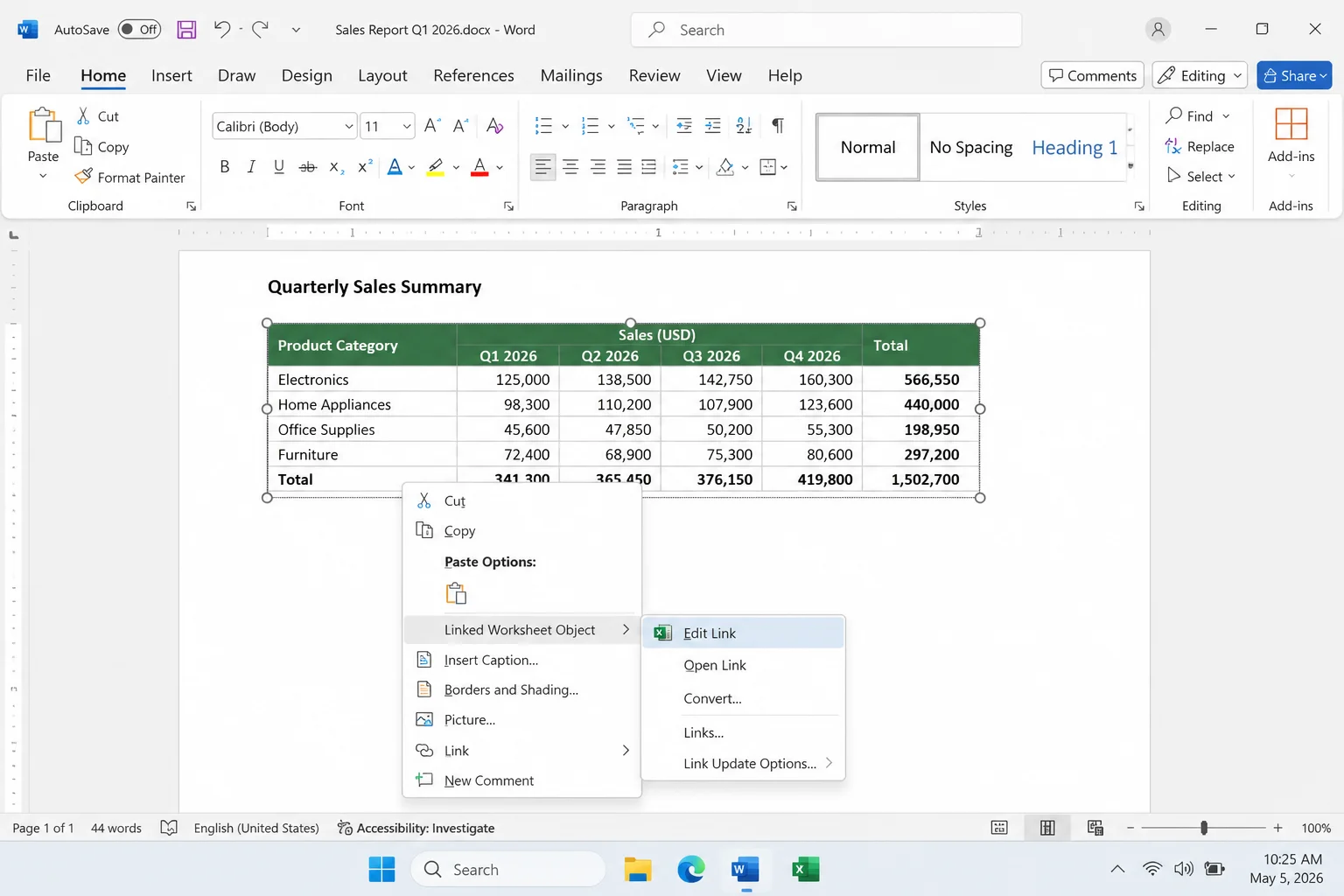Open the Review tab

click(654, 75)
